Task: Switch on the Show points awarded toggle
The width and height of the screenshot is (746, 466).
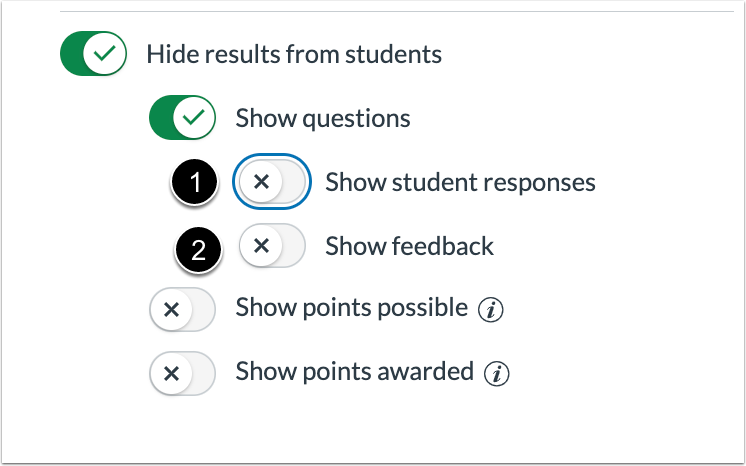Action: 182,374
